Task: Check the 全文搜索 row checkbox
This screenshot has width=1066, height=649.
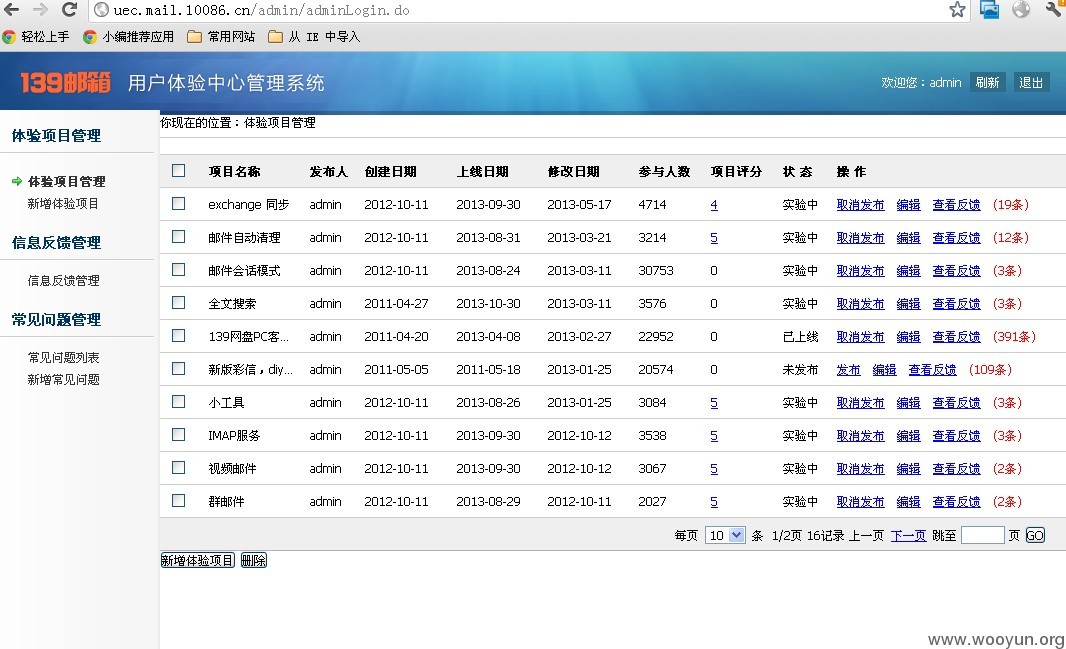Action: pyautogui.click(x=178, y=302)
